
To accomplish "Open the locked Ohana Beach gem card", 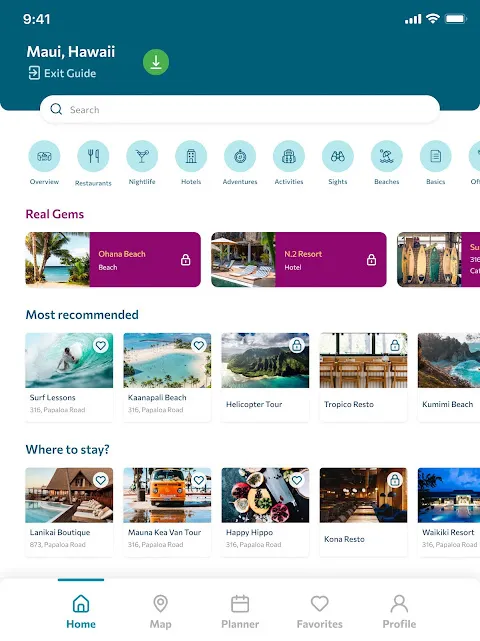I will [113, 260].
